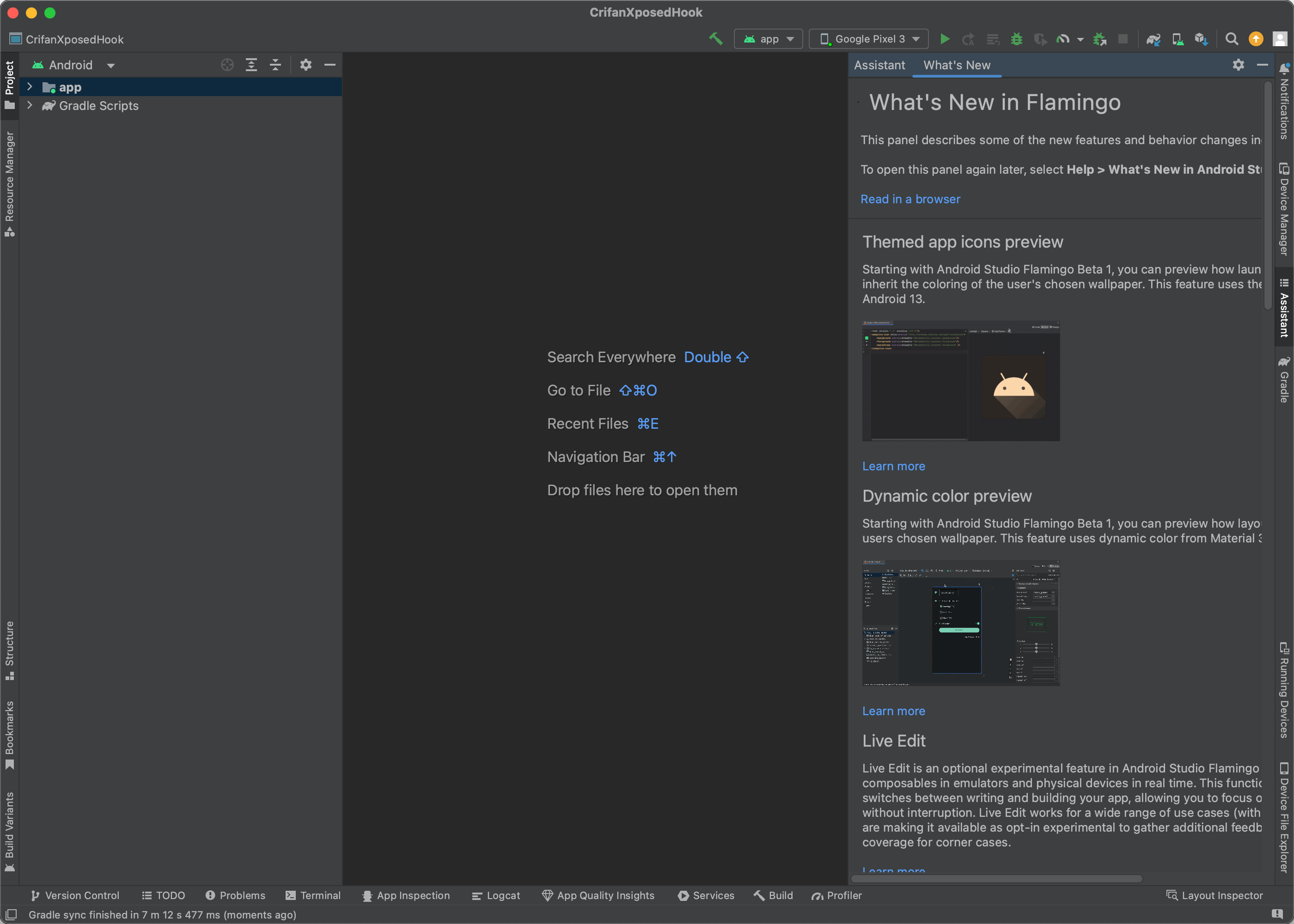The height and width of the screenshot is (924, 1294).
Task: Click the Themed app icons preview thumbnail
Action: tap(960, 381)
